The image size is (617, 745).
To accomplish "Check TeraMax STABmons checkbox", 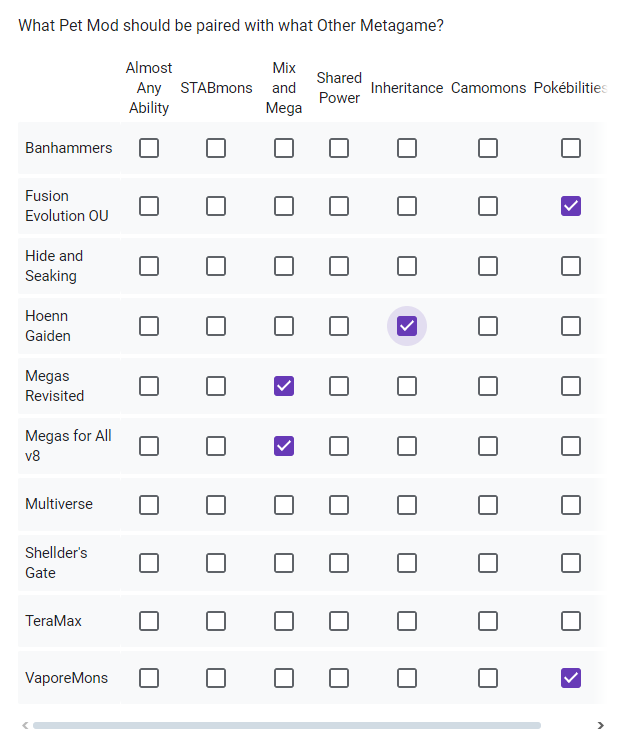I will (216, 621).
